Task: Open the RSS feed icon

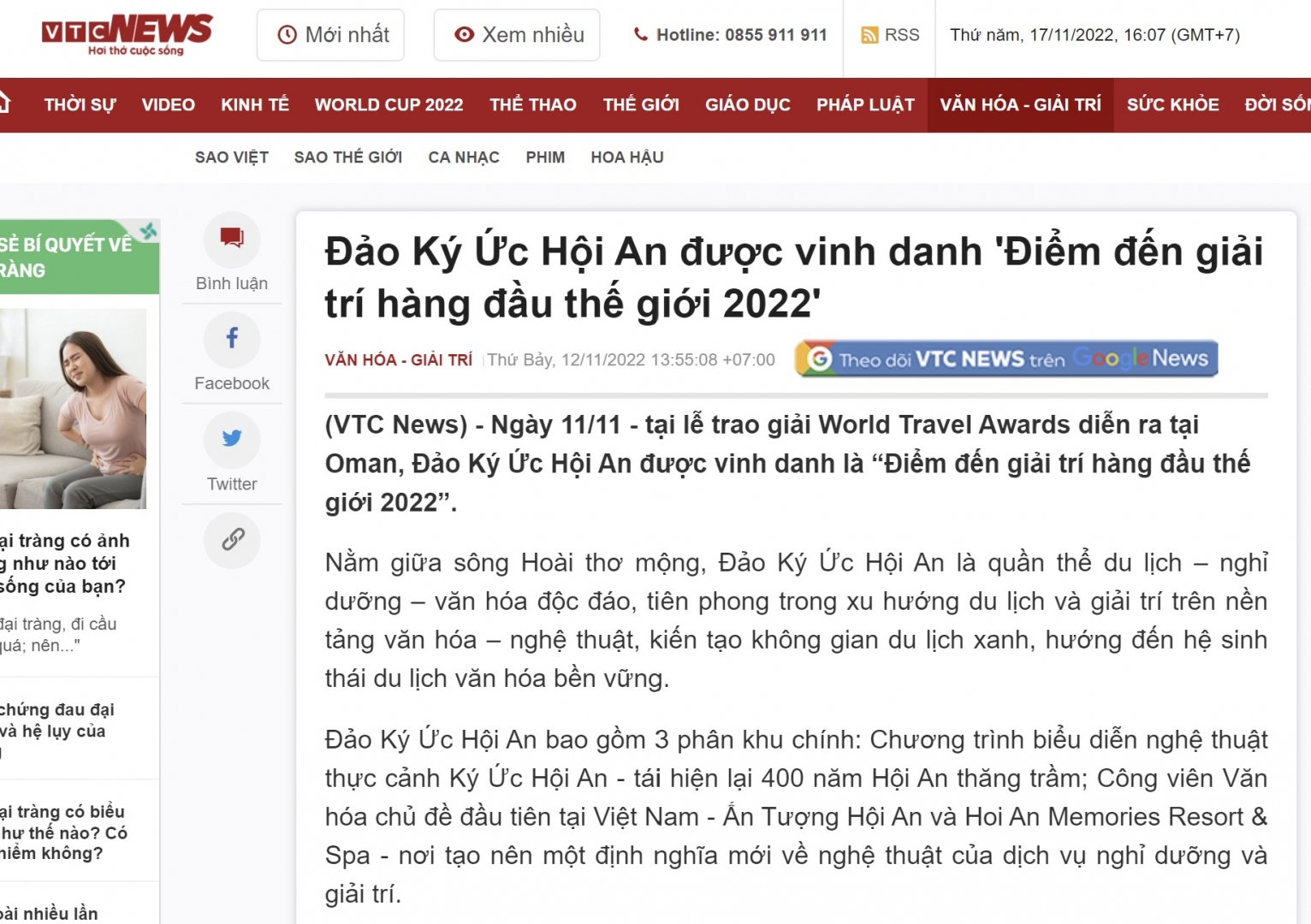Action: click(x=890, y=35)
